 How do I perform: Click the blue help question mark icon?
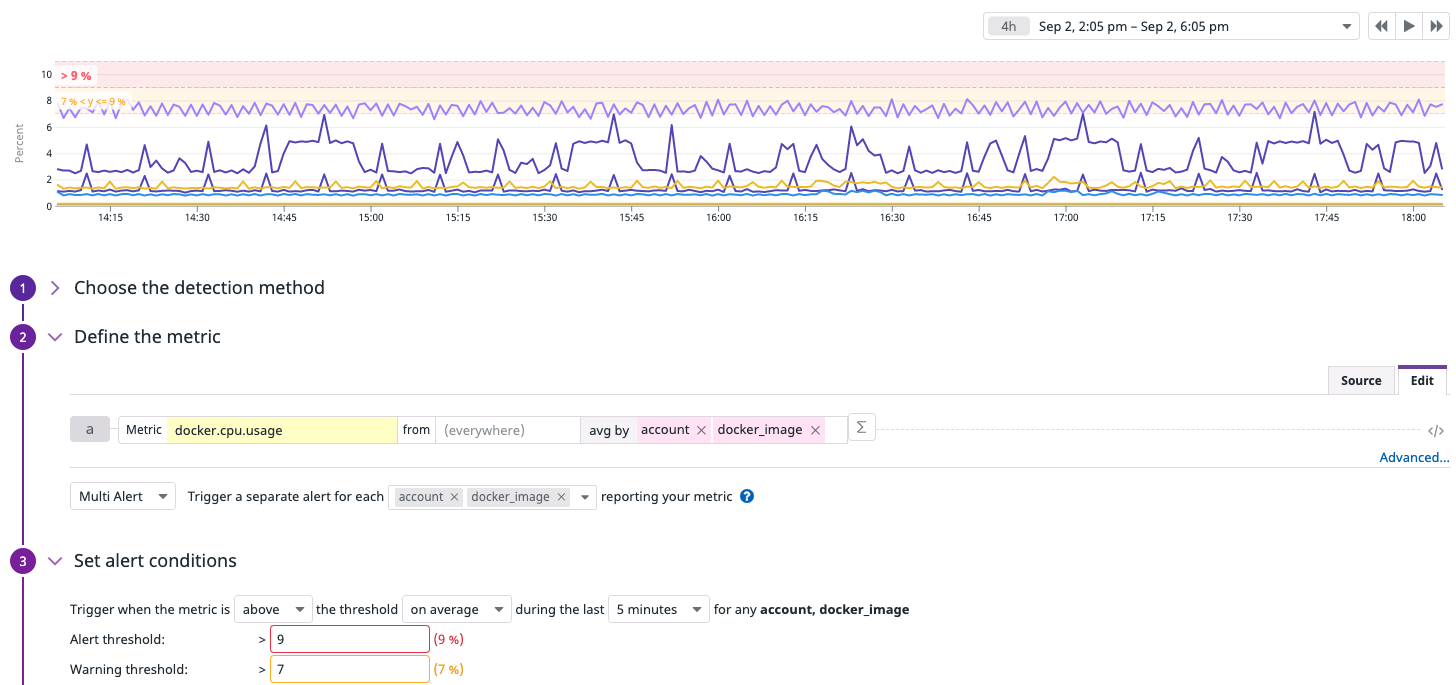point(747,496)
